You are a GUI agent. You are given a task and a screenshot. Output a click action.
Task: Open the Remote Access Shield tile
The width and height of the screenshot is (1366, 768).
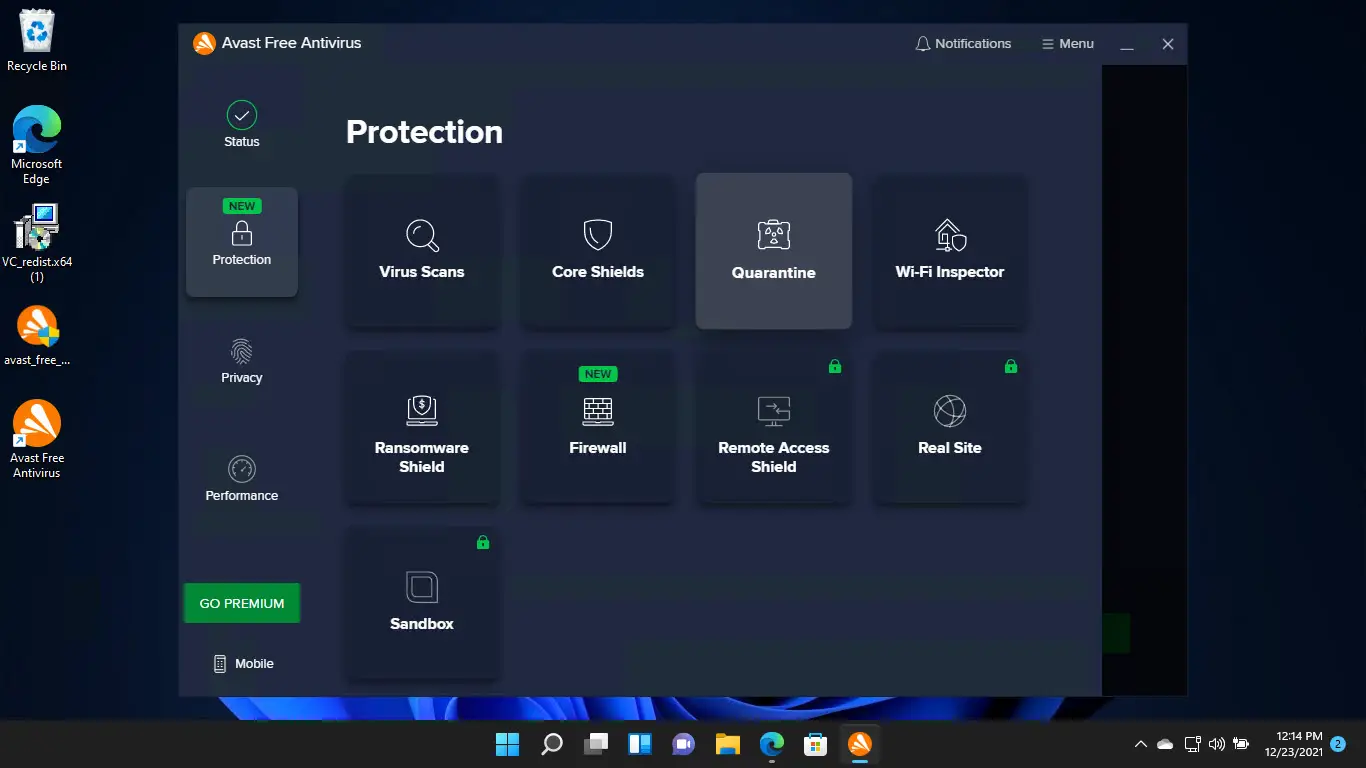[x=774, y=427]
